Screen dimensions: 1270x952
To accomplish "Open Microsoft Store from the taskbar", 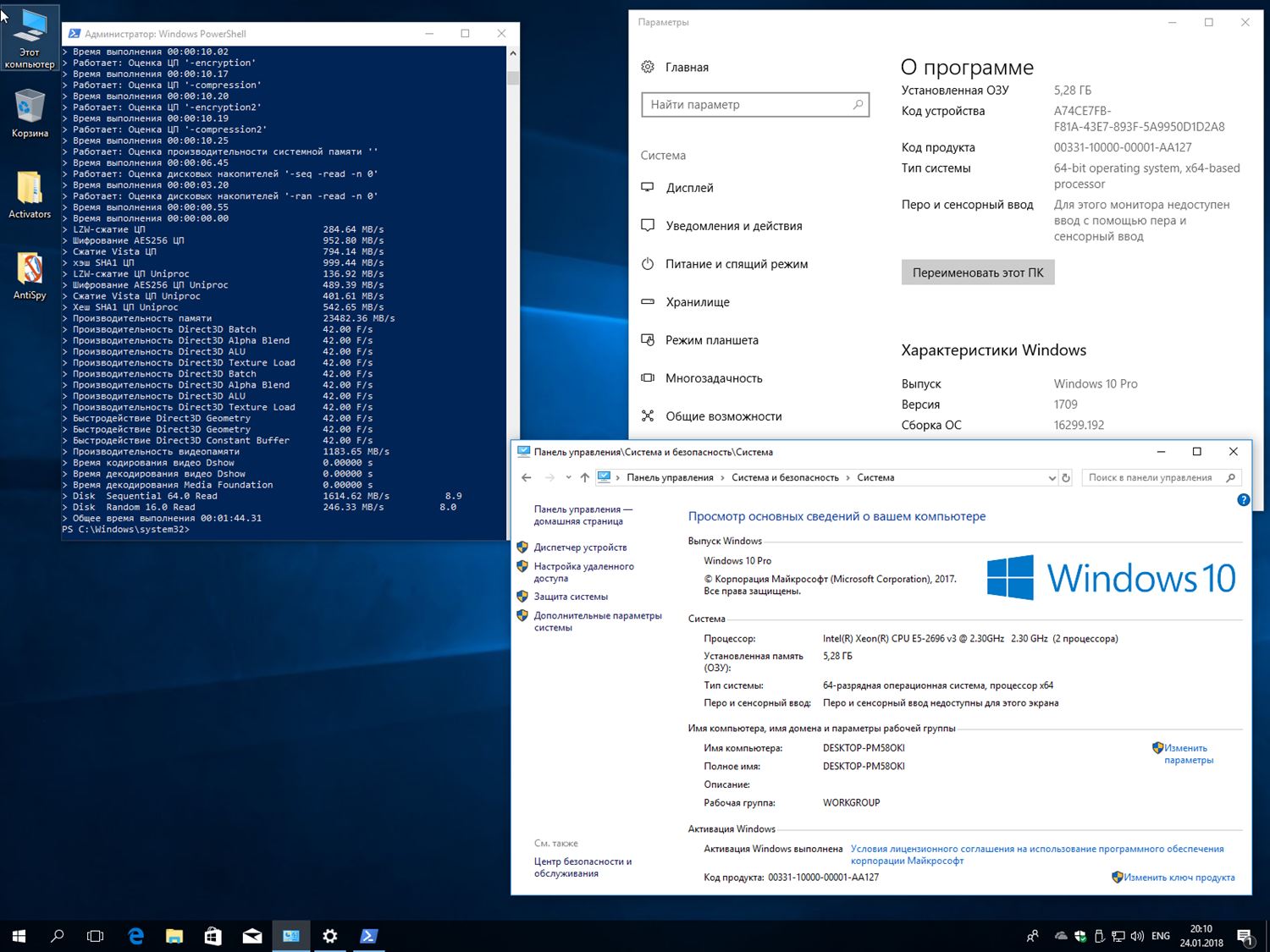I will tap(213, 936).
